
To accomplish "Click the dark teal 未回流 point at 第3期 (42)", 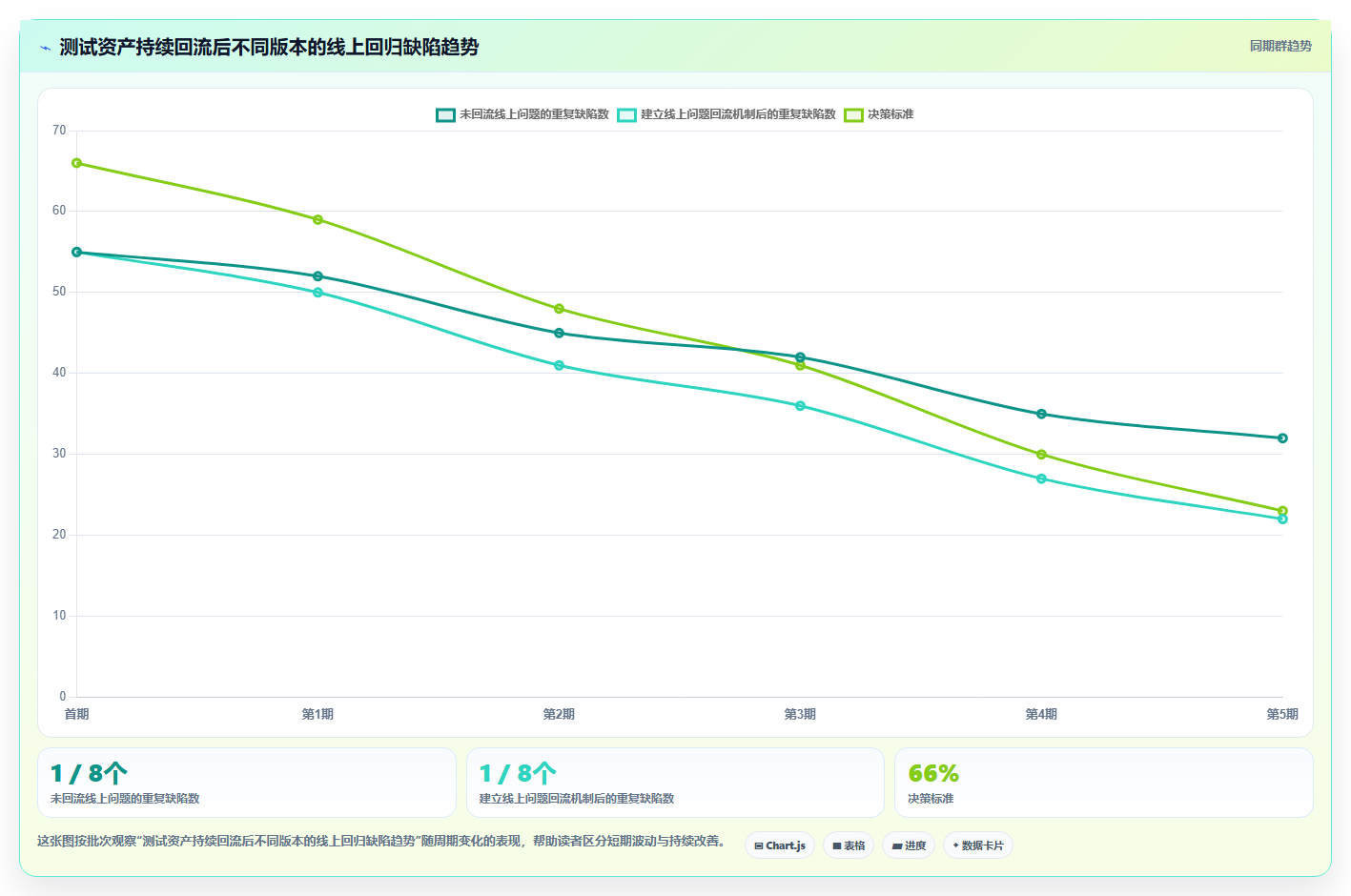I will 801,357.
